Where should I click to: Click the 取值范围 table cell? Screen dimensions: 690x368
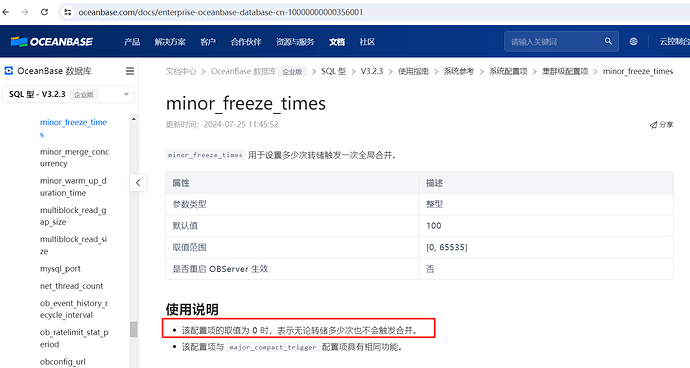[x=293, y=247]
